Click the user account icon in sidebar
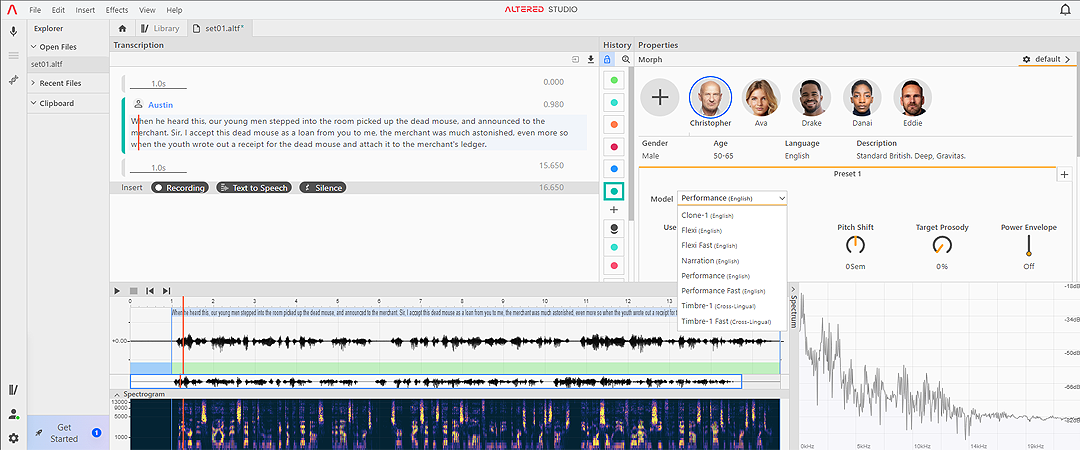 pyautogui.click(x=14, y=414)
